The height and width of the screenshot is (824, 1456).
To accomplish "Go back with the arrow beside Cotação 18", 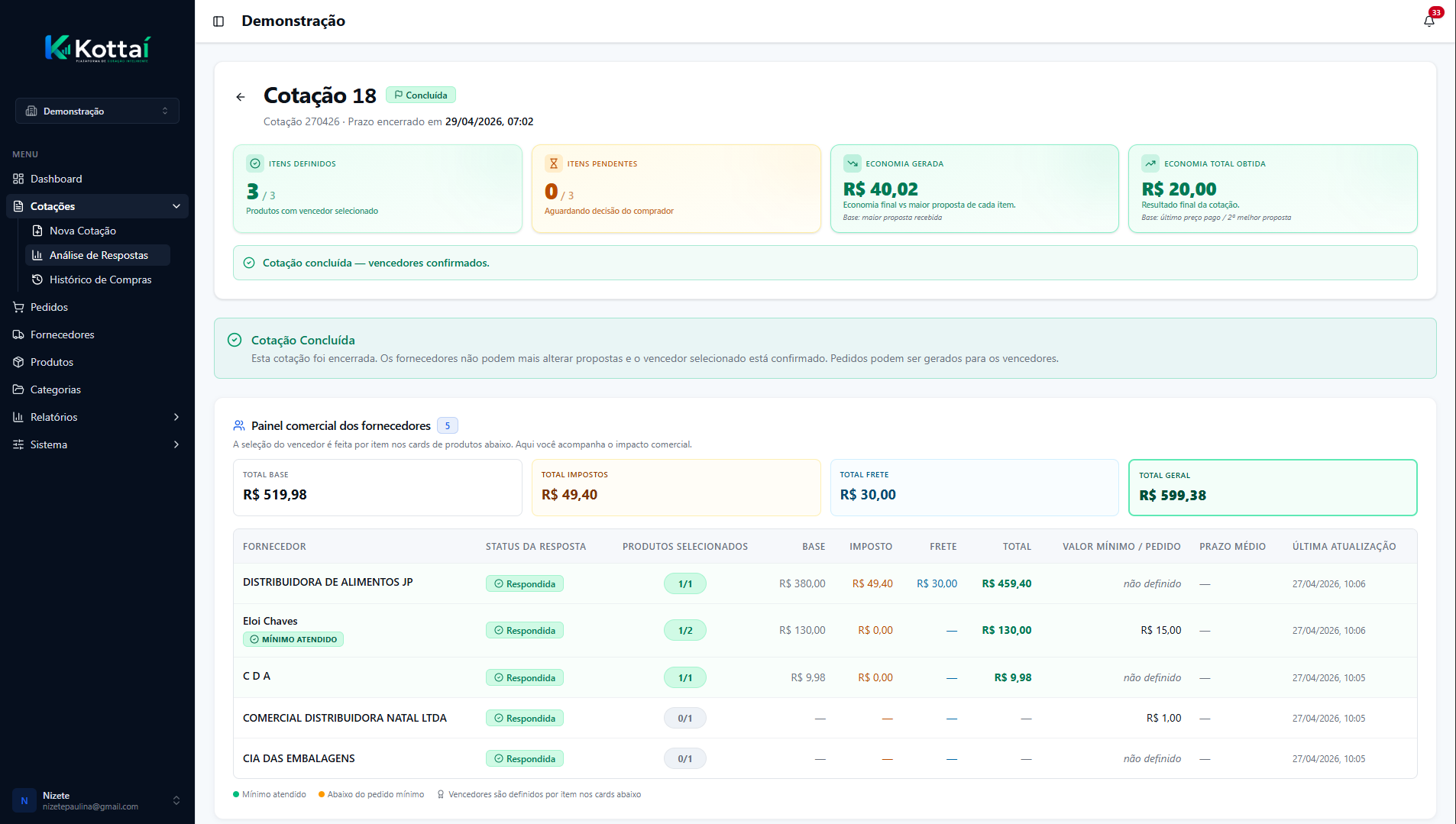I will point(241,97).
